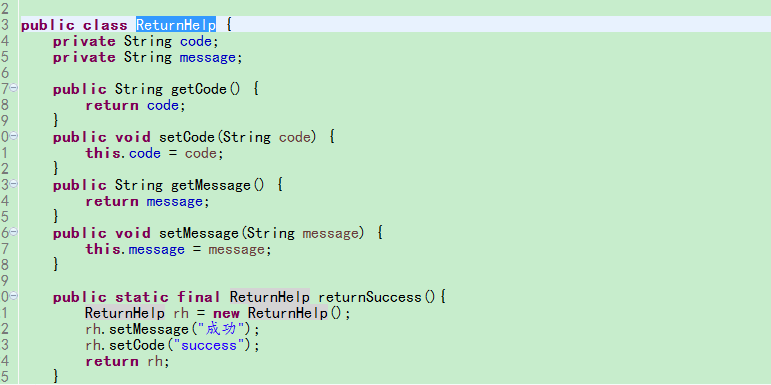The width and height of the screenshot is (771, 385).
Task: Fold the setMessage(String message) method
Action: point(14,232)
